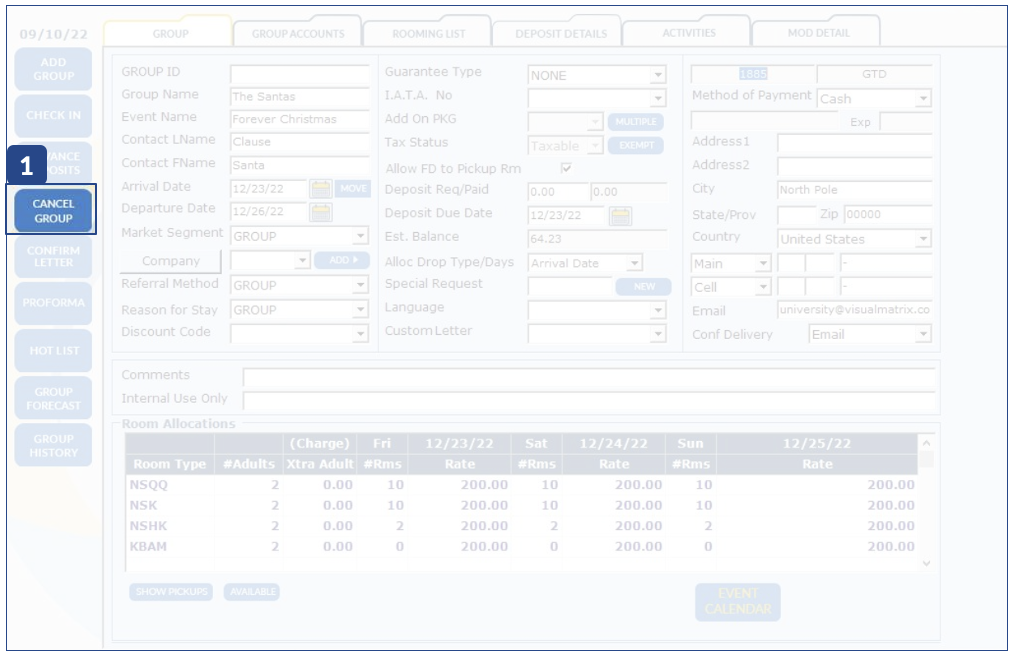The height and width of the screenshot is (654, 1013).
Task: Click the Group Name input field
Action: pos(298,97)
